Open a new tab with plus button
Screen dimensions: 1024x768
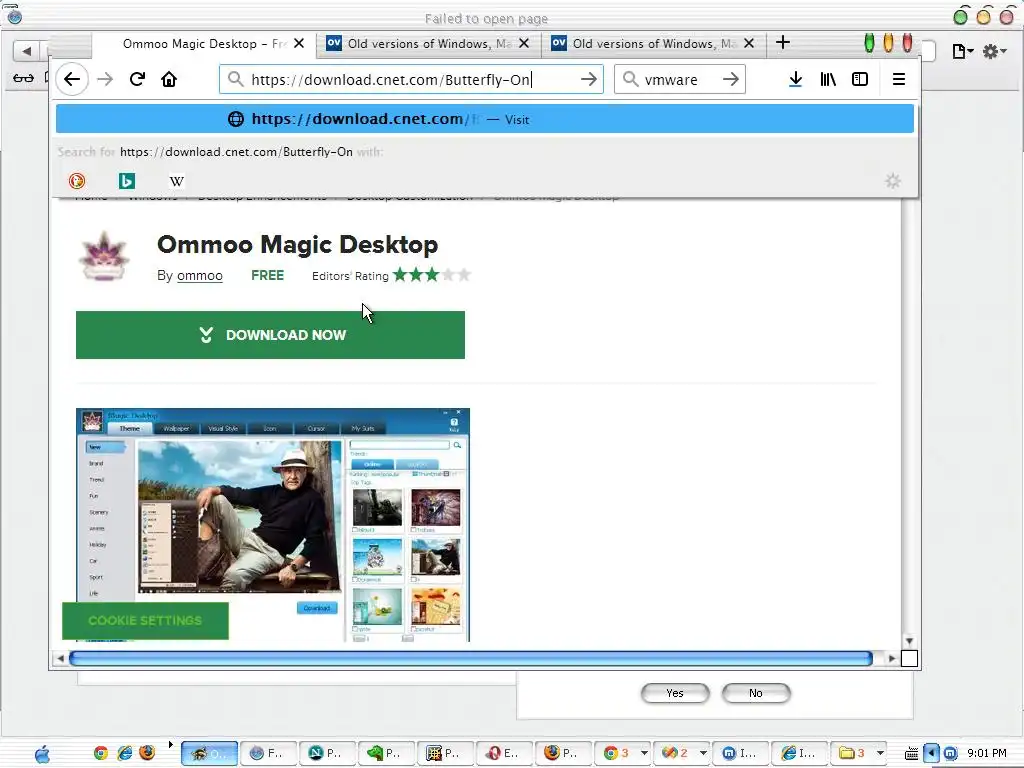pyautogui.click(x=782, y=43)
